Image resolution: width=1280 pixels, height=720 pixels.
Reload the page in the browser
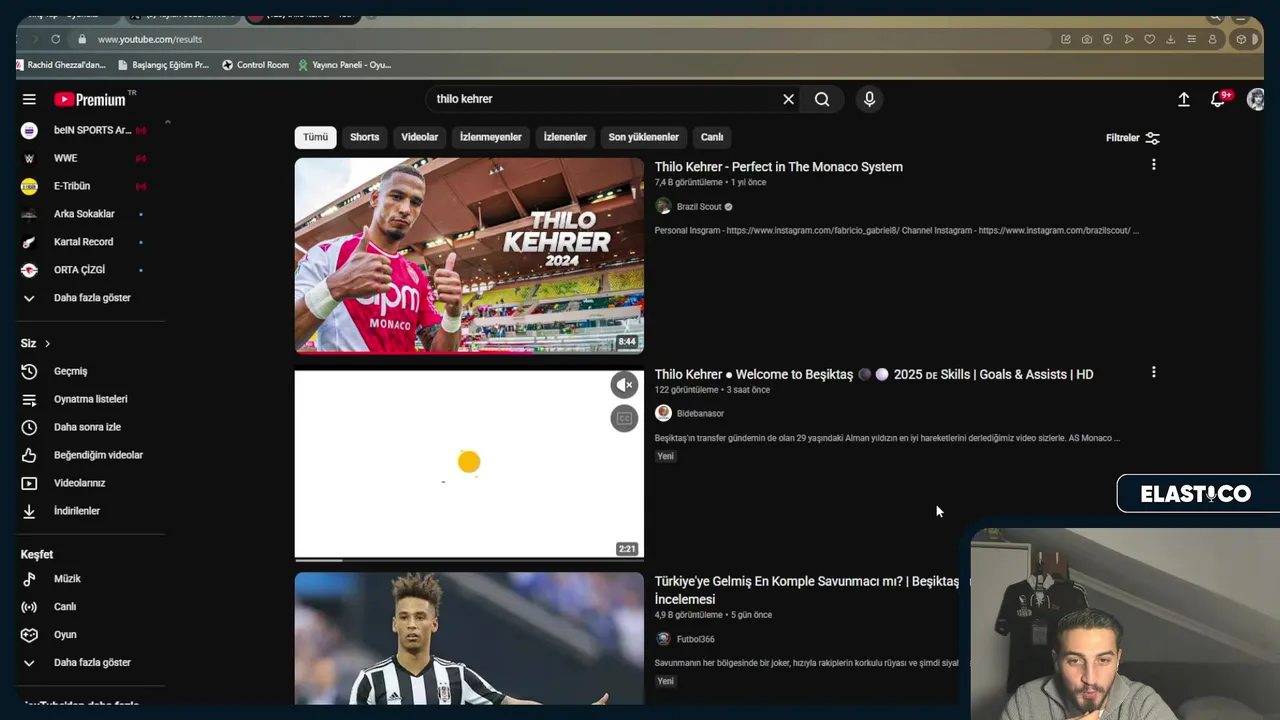pyautogui.click(x=55, y=39)
